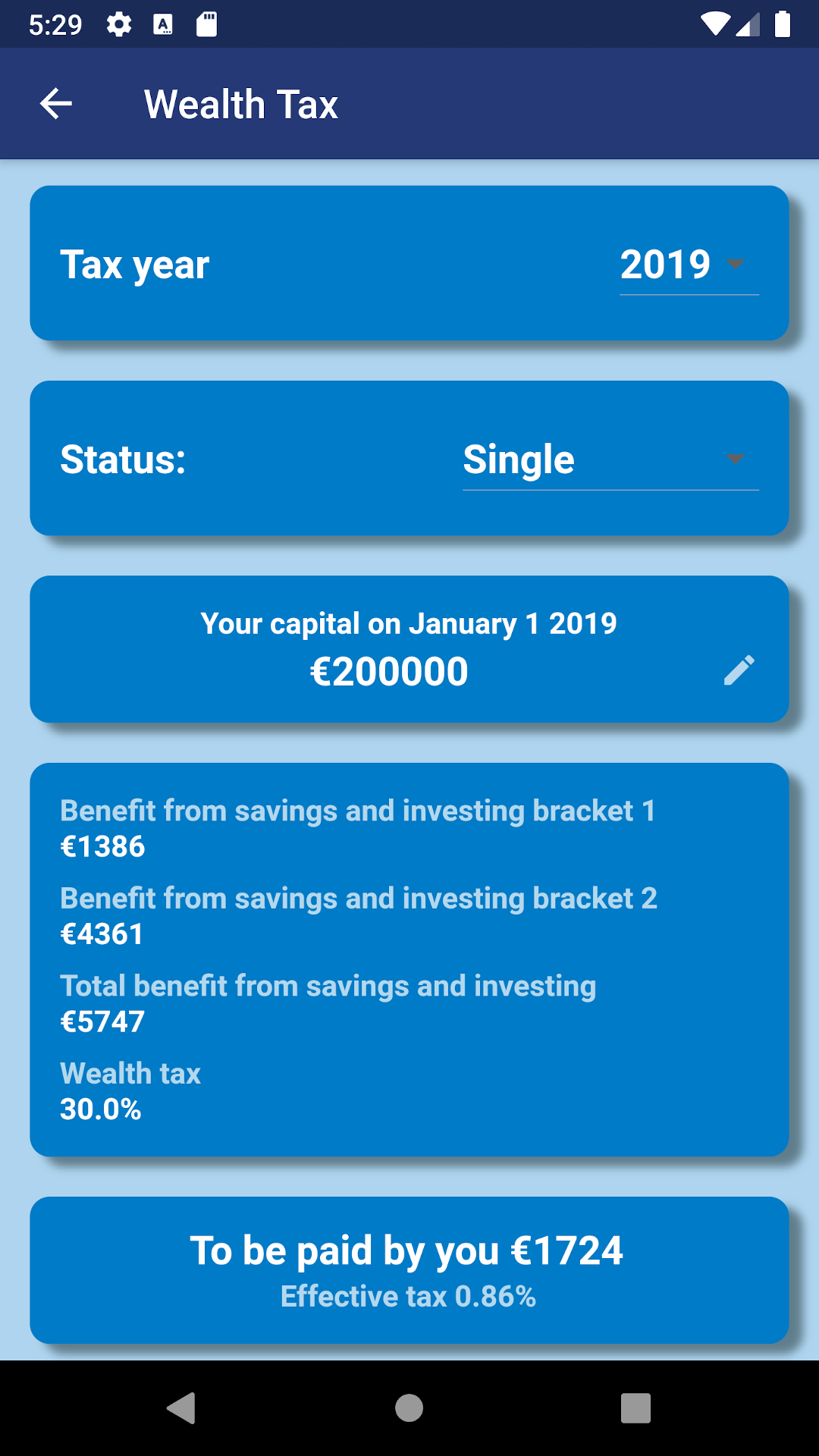This screenshot has height=1456, width=819.
Task: Tap the Wealth Tax title
Action: pyautogui.click(x=241, y=104)
